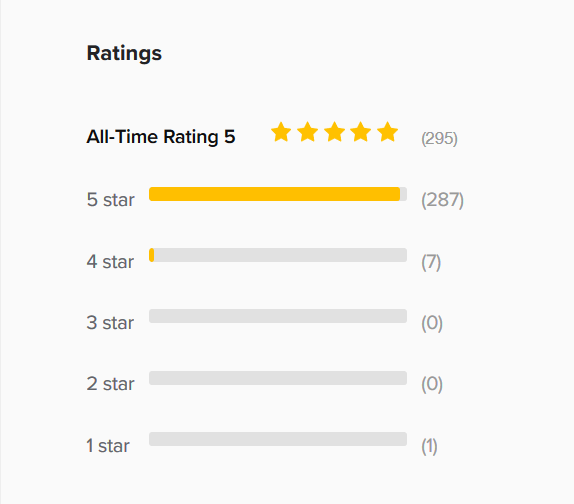574x504 pixels.
Task: Select the 5 star label
Action: pos(111,200)
